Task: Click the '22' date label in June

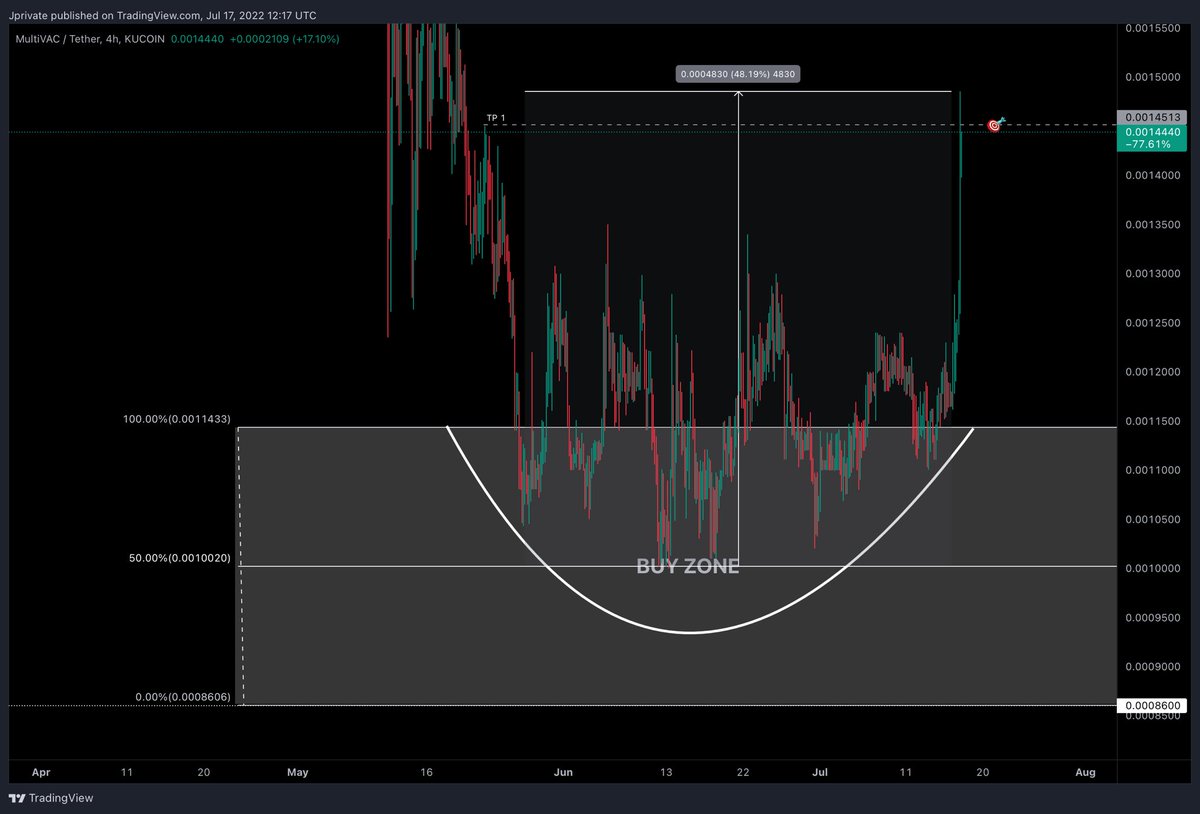Action: click(x=741, y=772)
